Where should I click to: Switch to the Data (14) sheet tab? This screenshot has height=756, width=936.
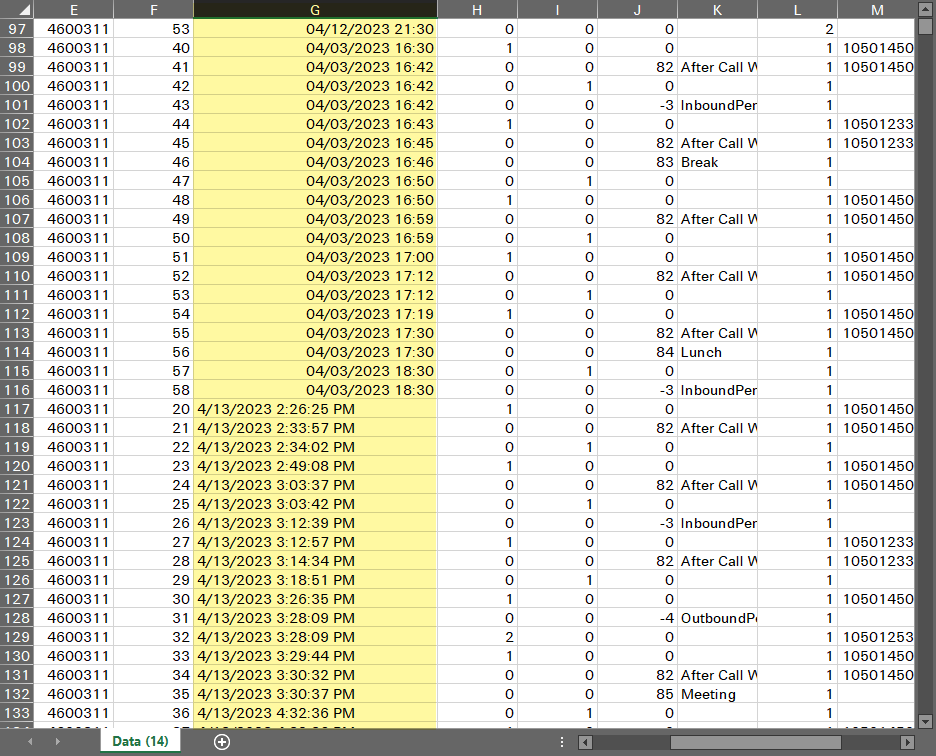coord(139,742)
